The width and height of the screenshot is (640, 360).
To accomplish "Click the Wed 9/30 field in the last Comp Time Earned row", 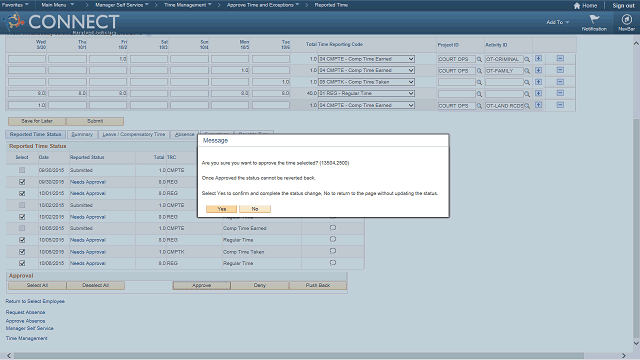I will [x=27, y=105].
